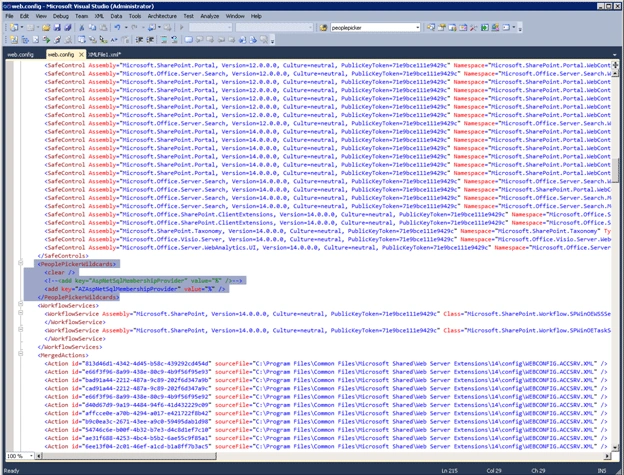Click the first icon in the XML editor toolbar
The height and width of the screenshot is (475, 624).
tap(14, 39)
